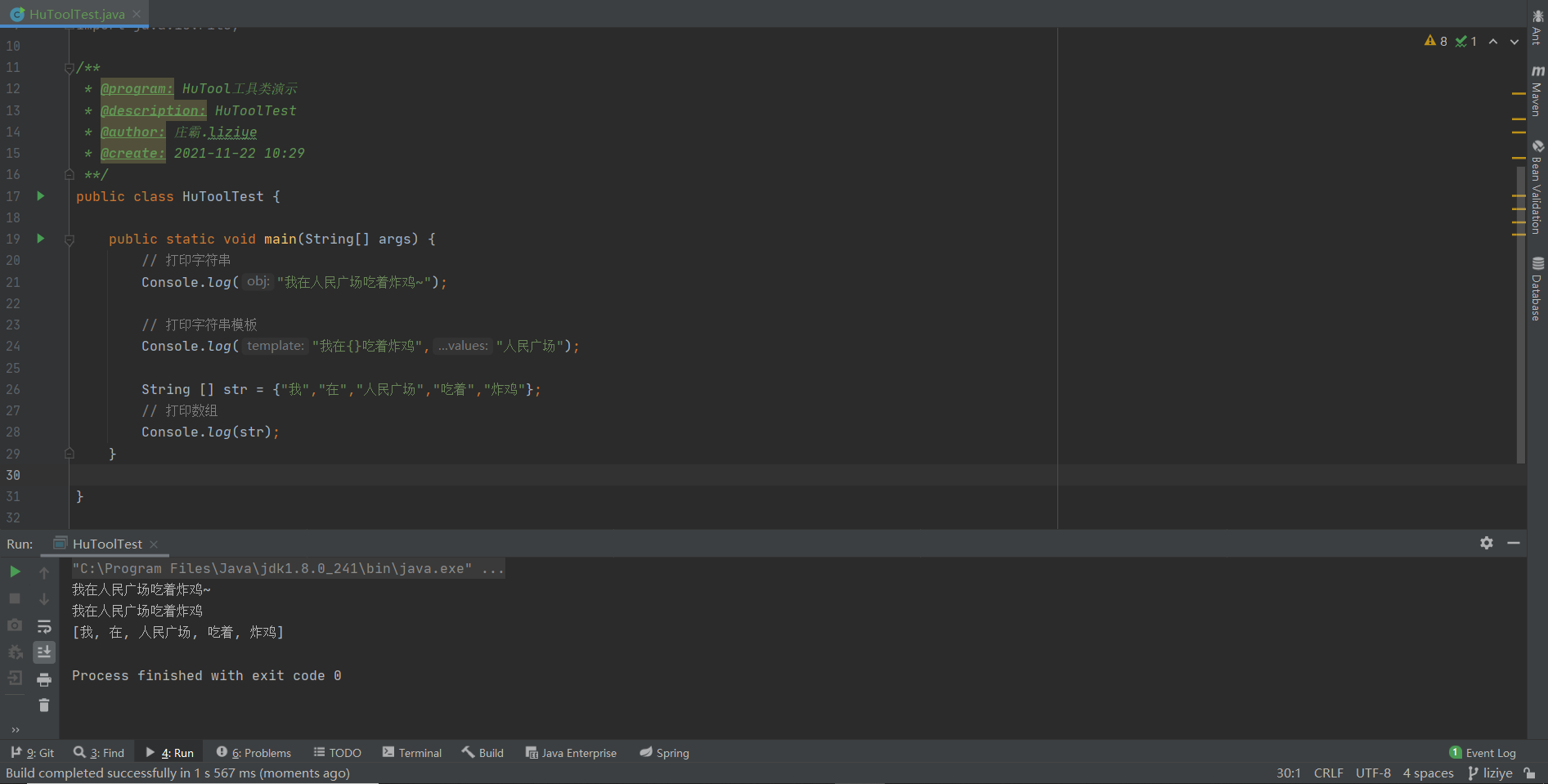This screenshot has width=1548, height=784.
Task: Open the 4 spaces indent selector
Action: [x=1428, y=773]
